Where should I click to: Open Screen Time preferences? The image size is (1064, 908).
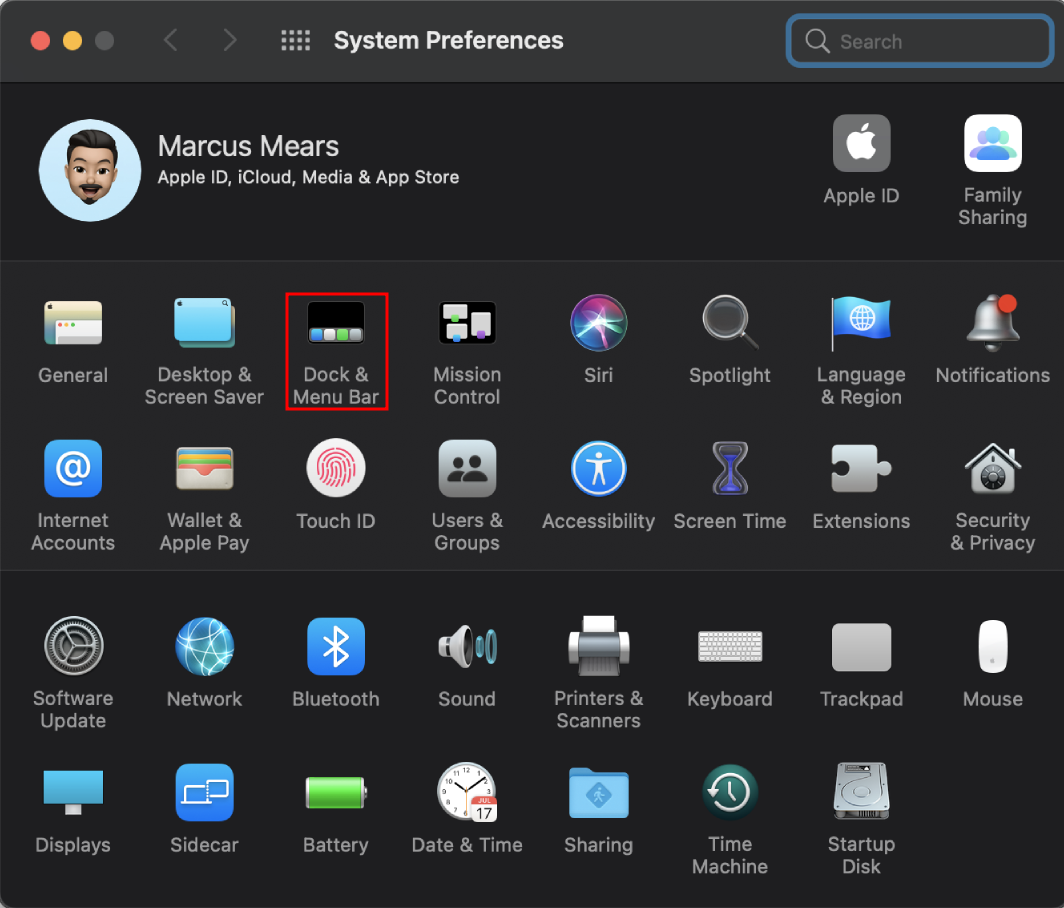[x=730, y=468]
